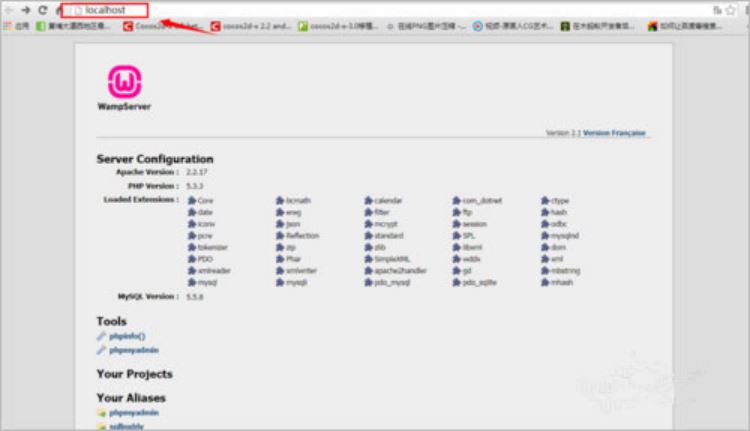Open the cocos2d-x 2.2 bookmark
The height and width of the screenshot is (431, 750).
(x=251, y=26)
